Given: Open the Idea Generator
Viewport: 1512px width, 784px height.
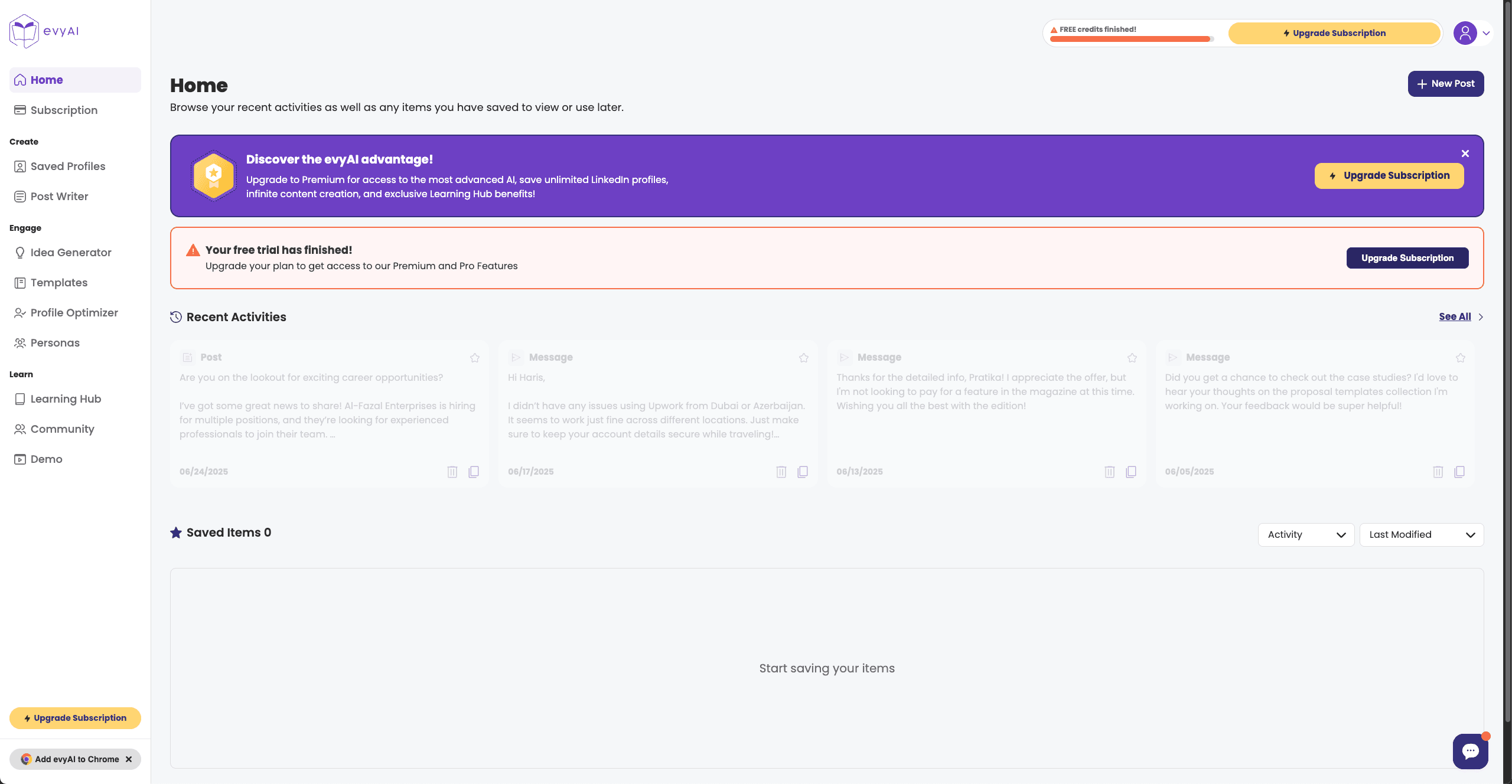Looking at the screenshot, I should pos(71,252).
